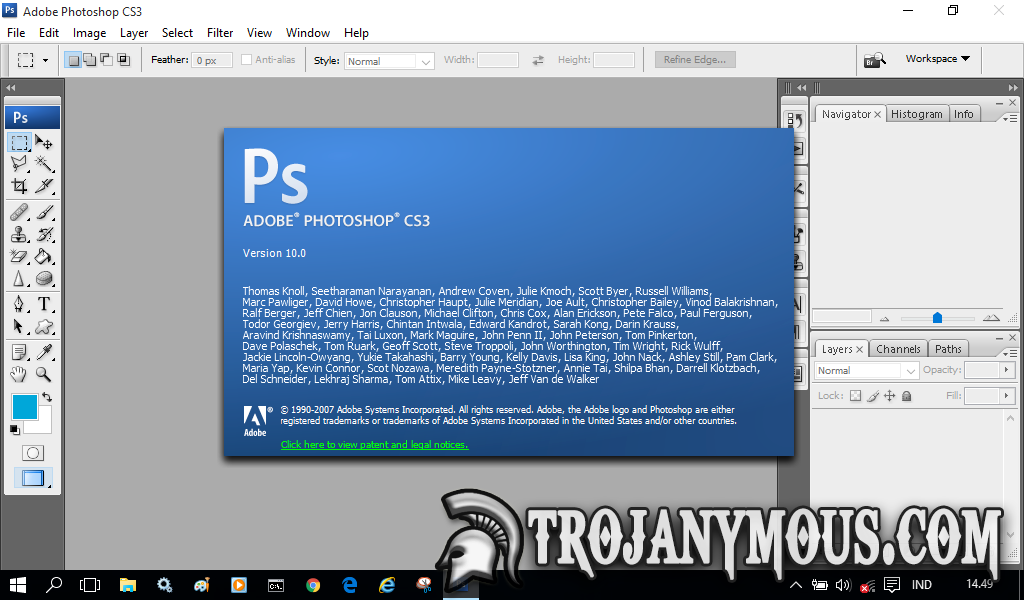Select the Hand tool
Screen dimensions: 1024x600
(x=19, y=374)
